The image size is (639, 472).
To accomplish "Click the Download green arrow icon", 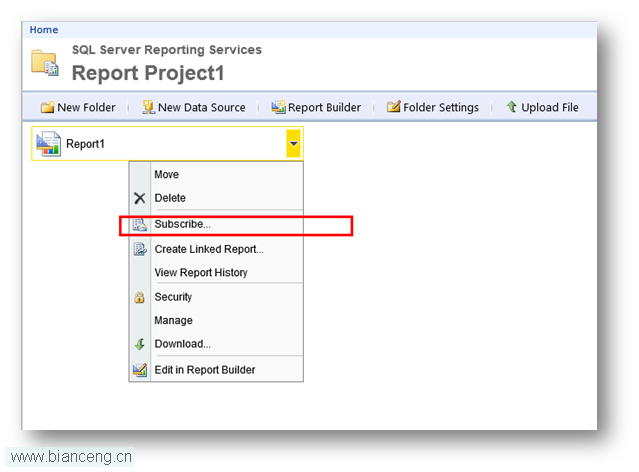I will (140, 344).
